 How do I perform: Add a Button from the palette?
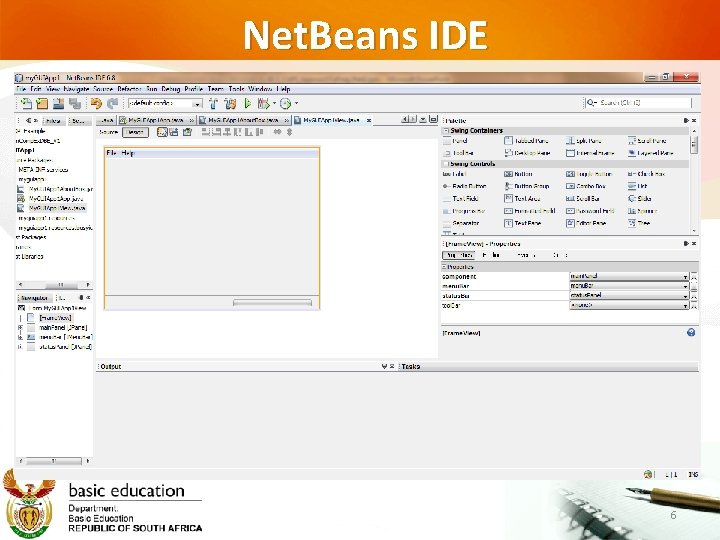point(518,174)
